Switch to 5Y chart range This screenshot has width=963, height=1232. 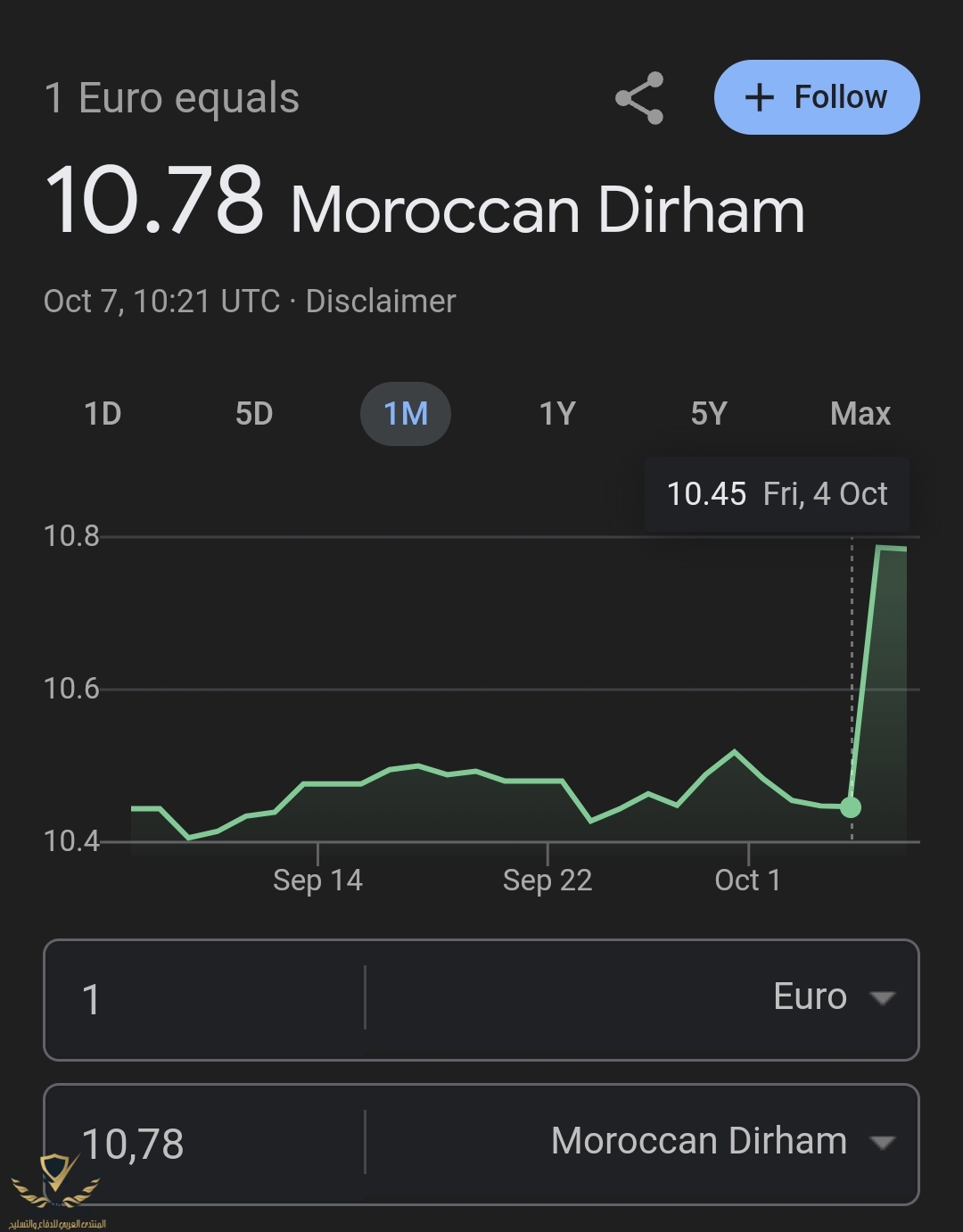click(x=709, y=414)
